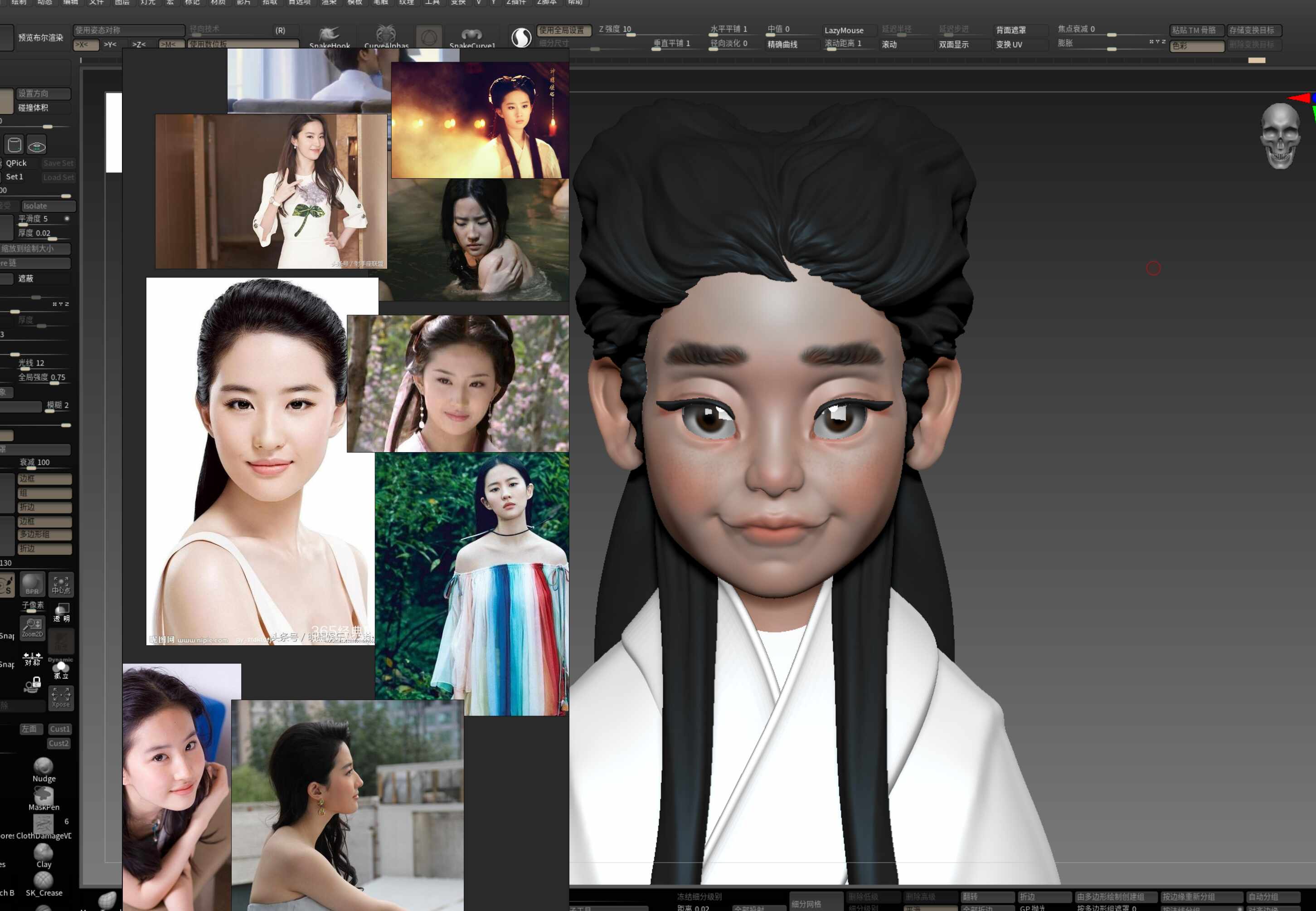Viewport: 1316px width, 911px height.
Task: Adjust the 平滑度 5 slider
Action: point(44,220)
